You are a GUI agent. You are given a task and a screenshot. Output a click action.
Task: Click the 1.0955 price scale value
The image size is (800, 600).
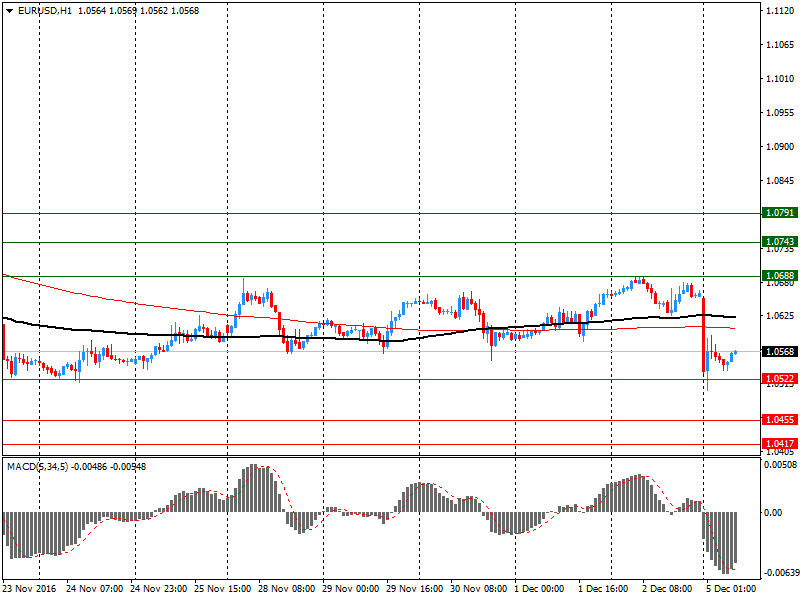pyautogui.click(x=780, y=113)
